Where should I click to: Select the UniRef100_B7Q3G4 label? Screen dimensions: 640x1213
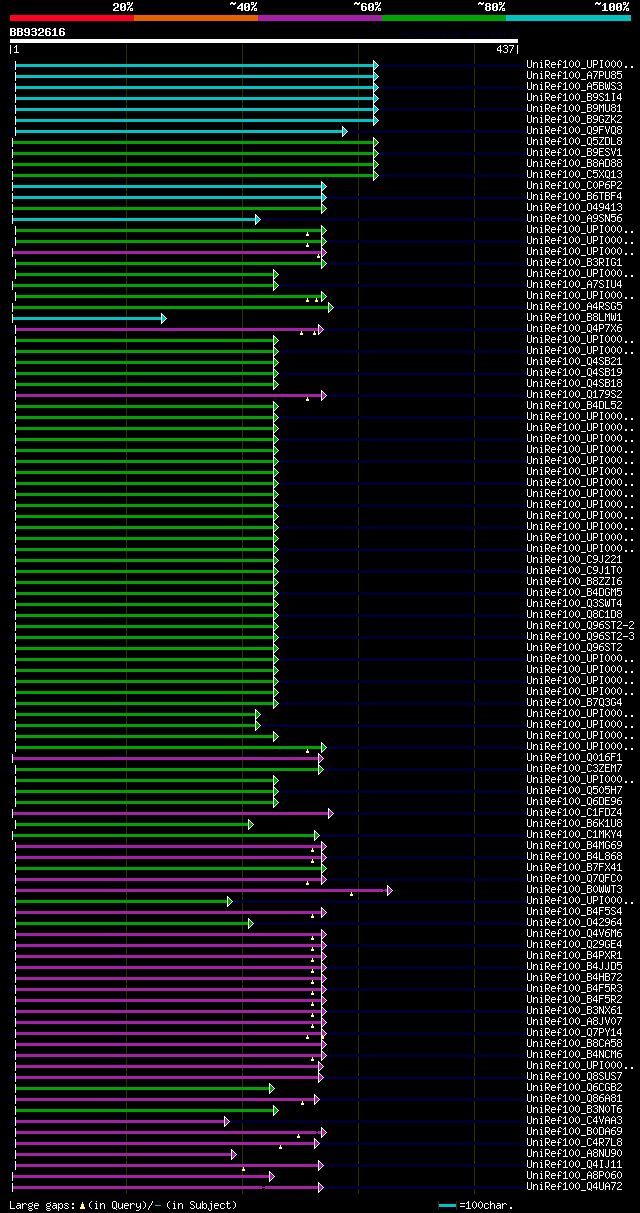(574, 702)
